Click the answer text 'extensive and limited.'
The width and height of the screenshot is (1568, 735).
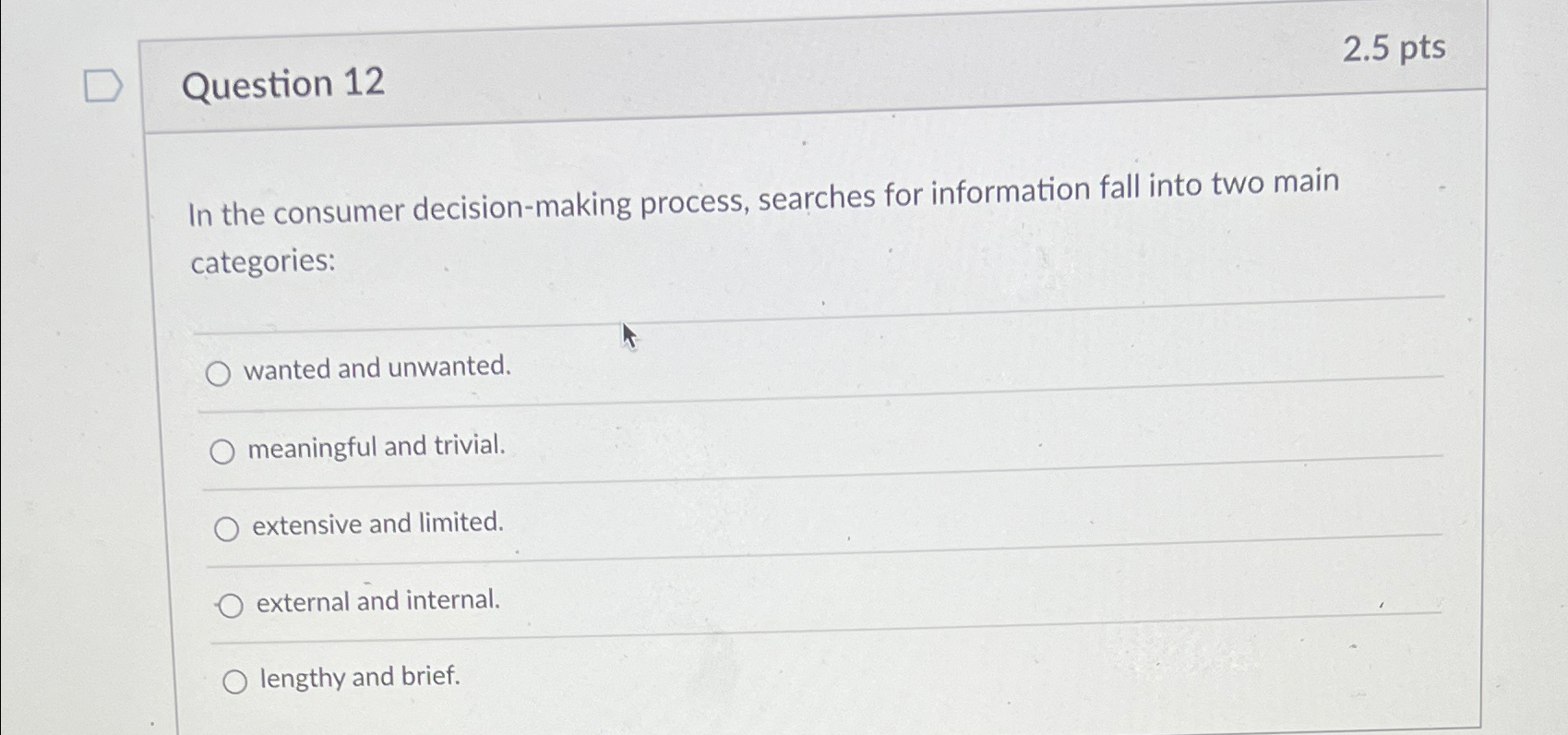pos(377,523)
